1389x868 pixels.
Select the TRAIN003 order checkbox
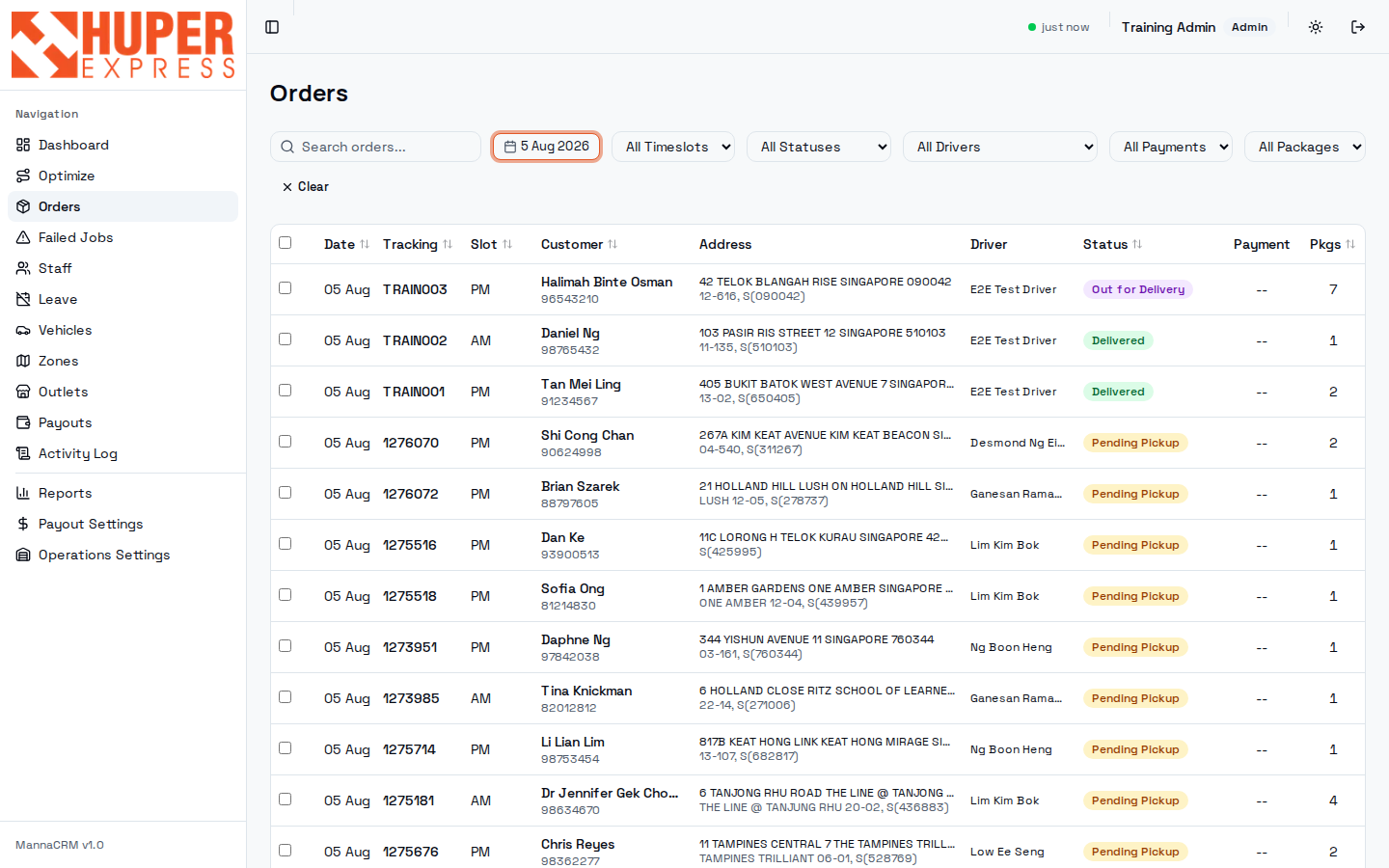[285, 287]
